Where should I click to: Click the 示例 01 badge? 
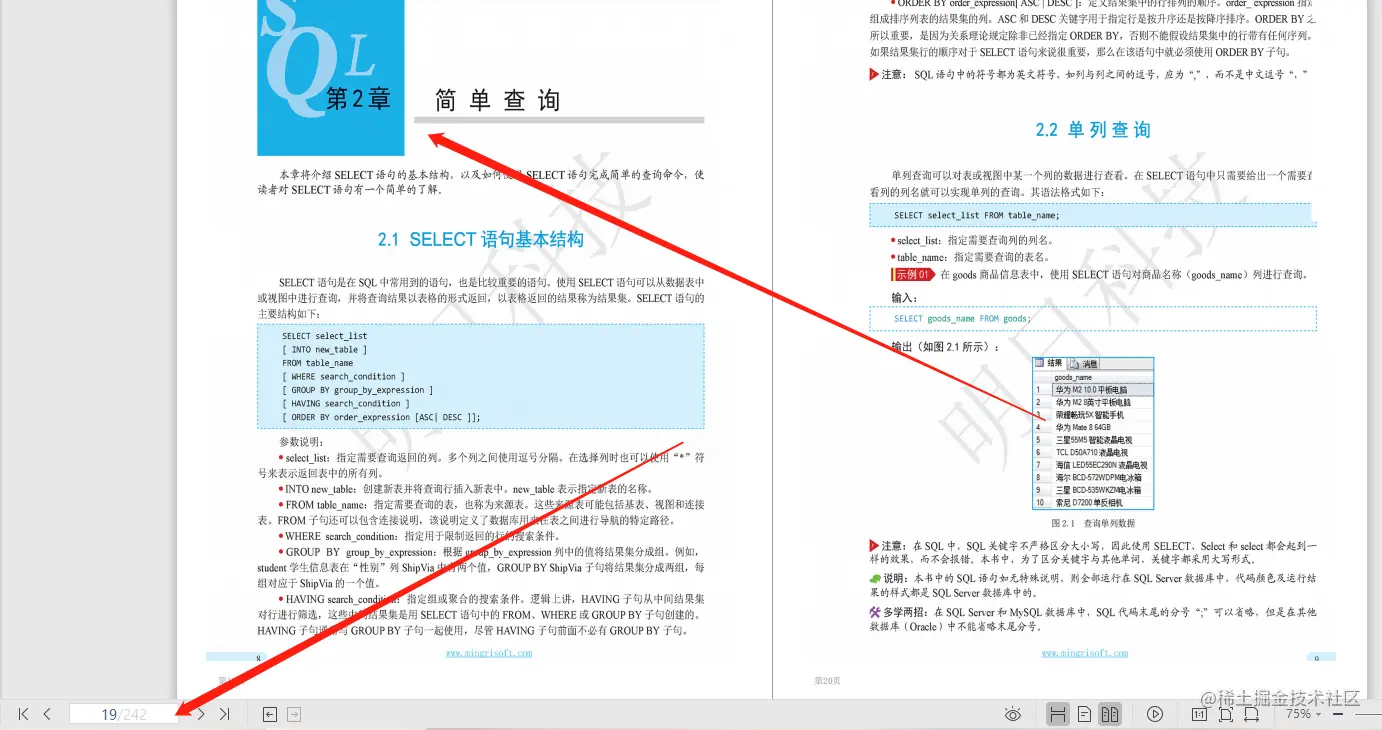(912, 274)
